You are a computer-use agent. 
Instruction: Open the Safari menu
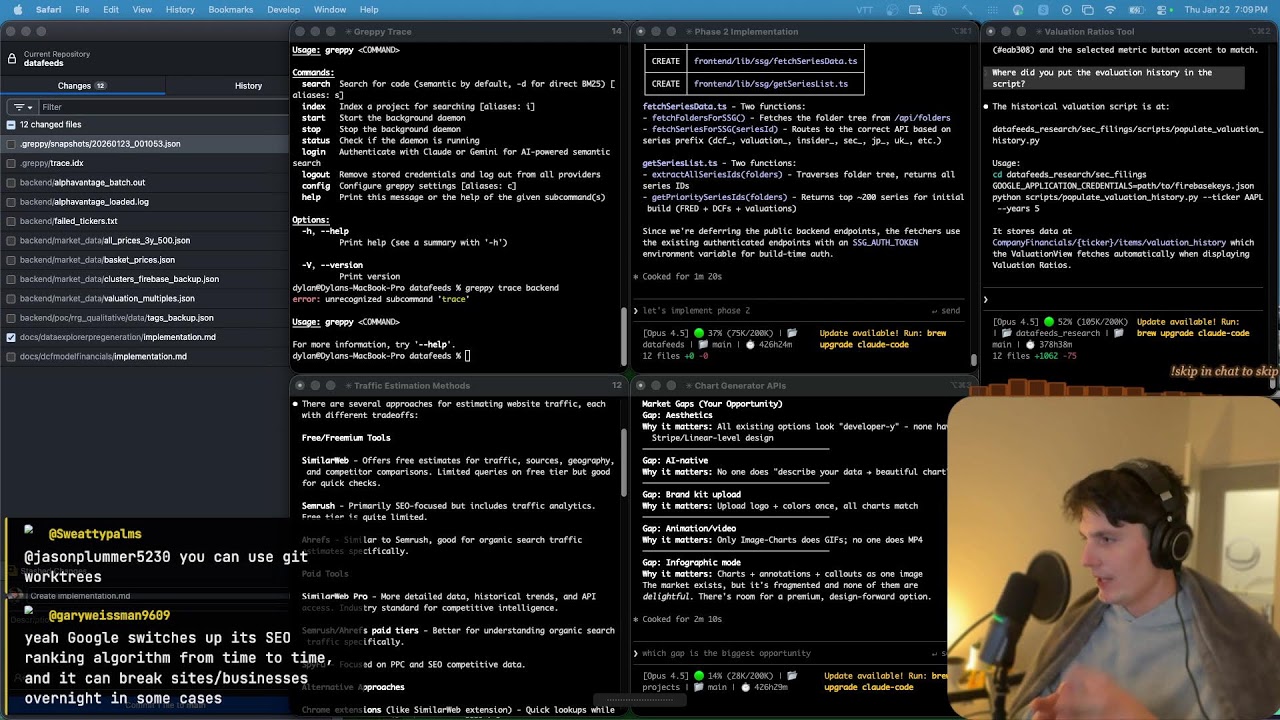pos(48,10)
